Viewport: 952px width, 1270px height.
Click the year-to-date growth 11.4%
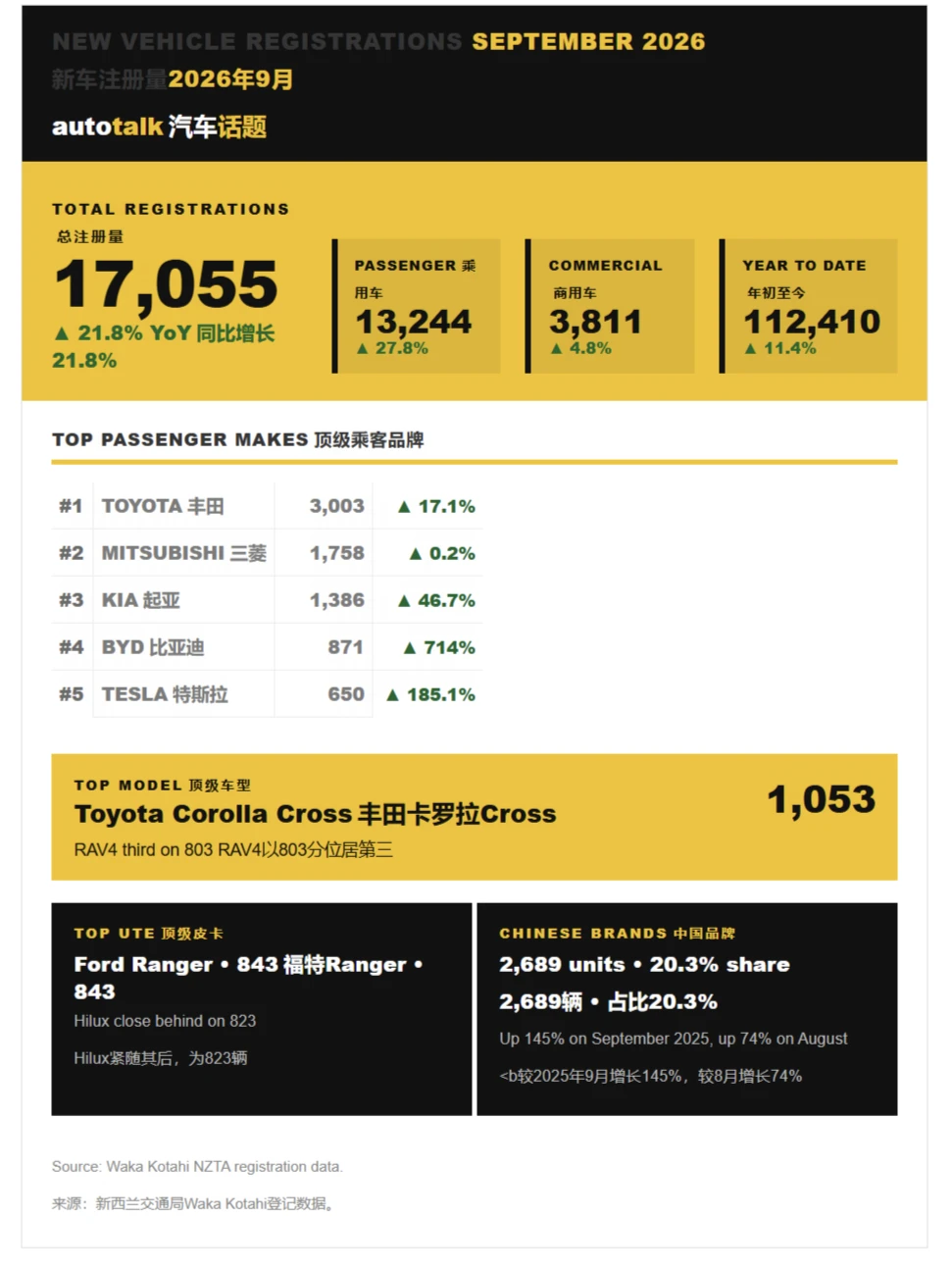click(x=780, y=348)
